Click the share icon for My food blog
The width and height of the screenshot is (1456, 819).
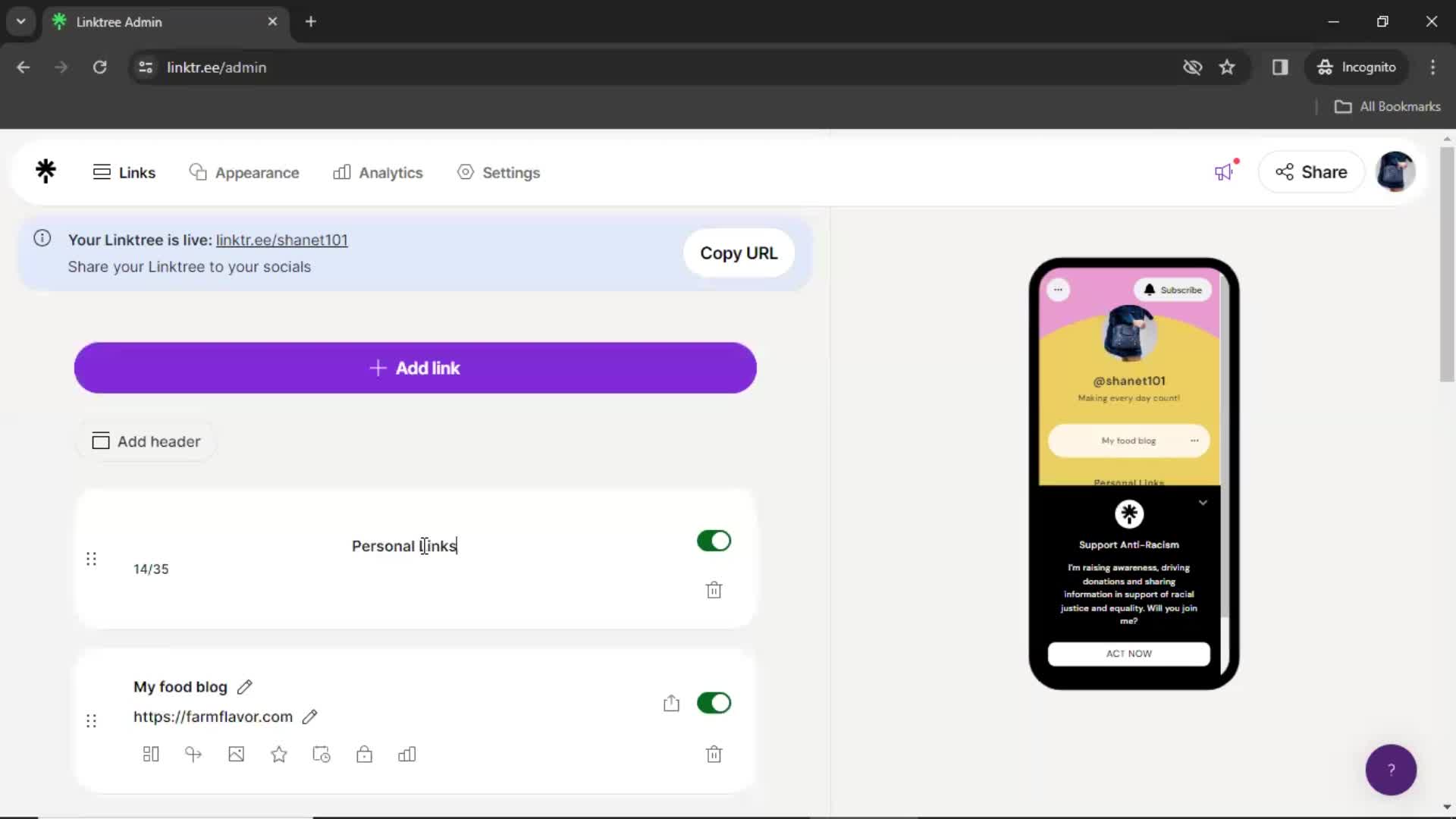click(x=672, y=700)
